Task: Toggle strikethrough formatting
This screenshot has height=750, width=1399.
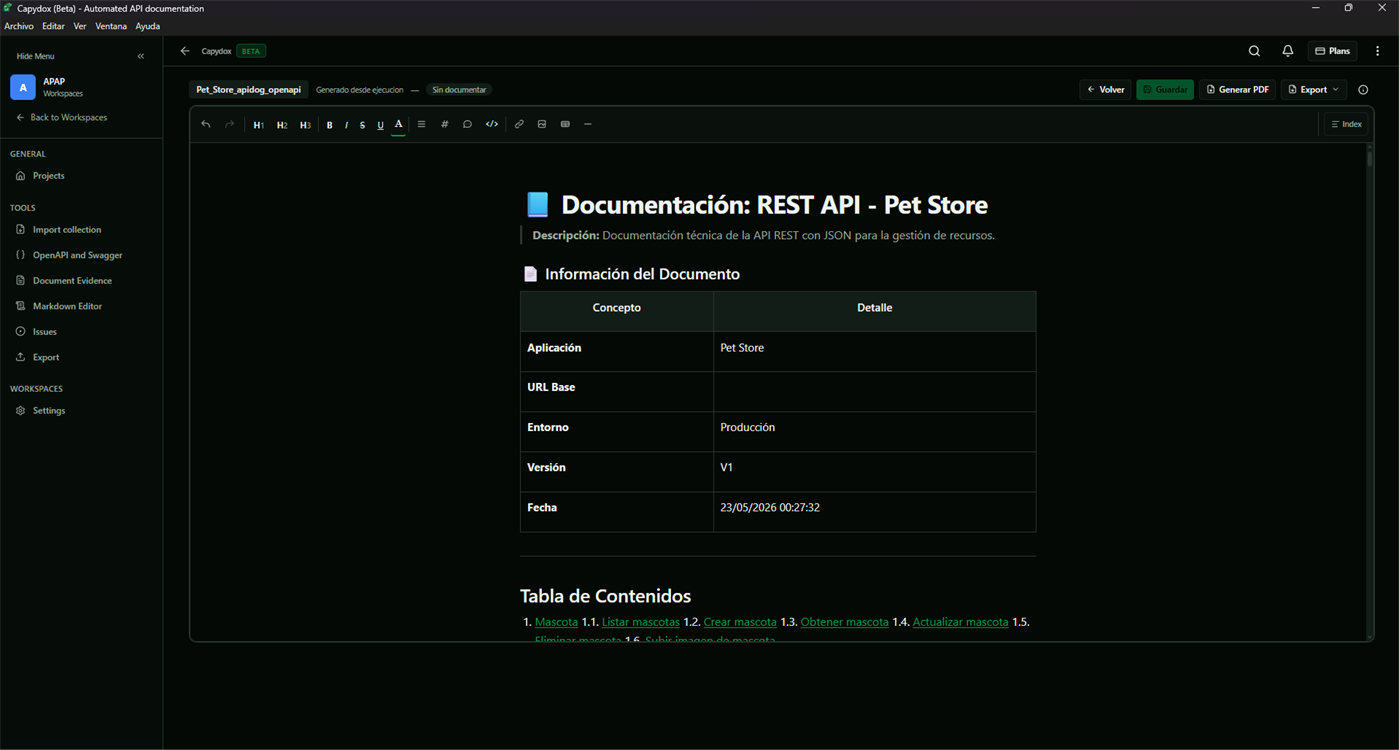Action: point(362,125)
